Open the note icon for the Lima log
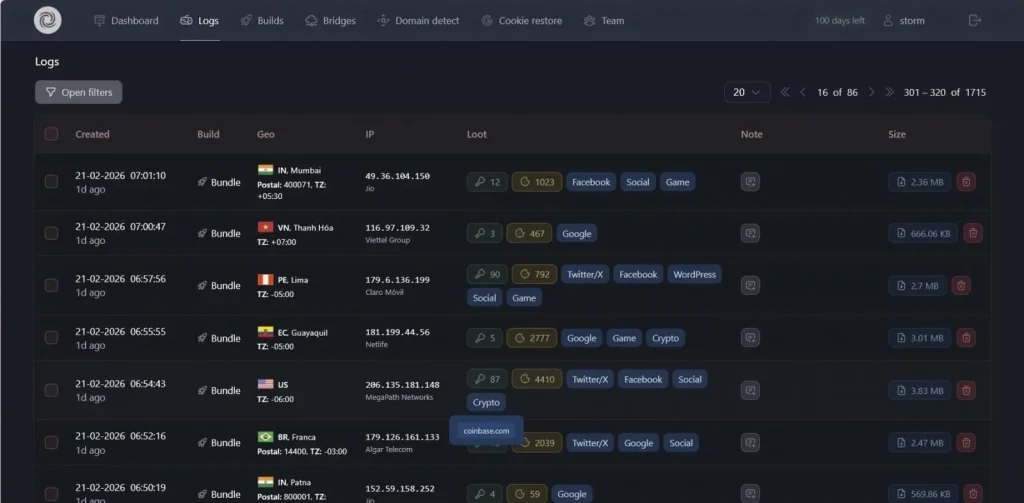This screenshot has height=503, width=1024. tap(750, 286)
